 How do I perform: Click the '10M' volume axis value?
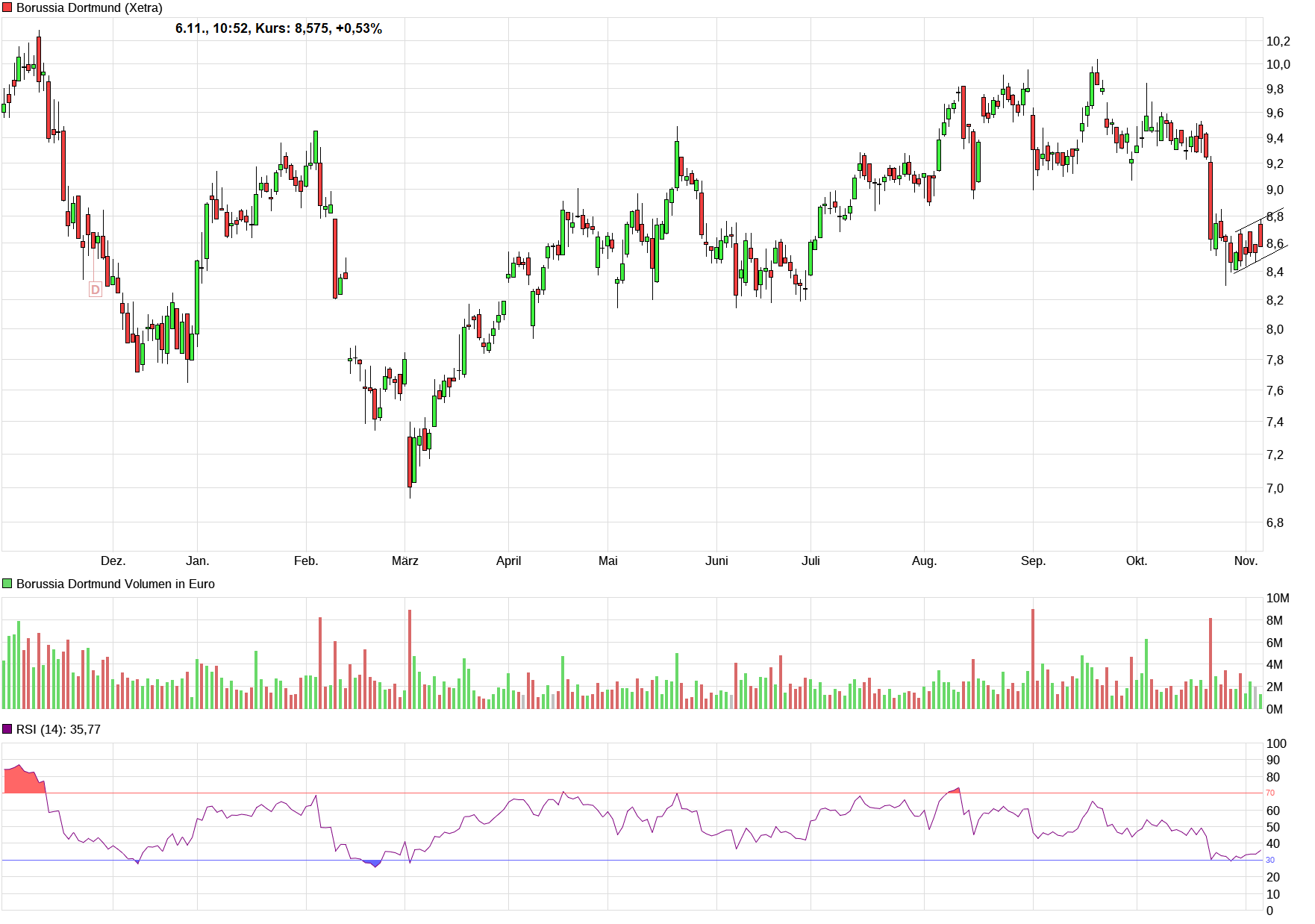1278,598
